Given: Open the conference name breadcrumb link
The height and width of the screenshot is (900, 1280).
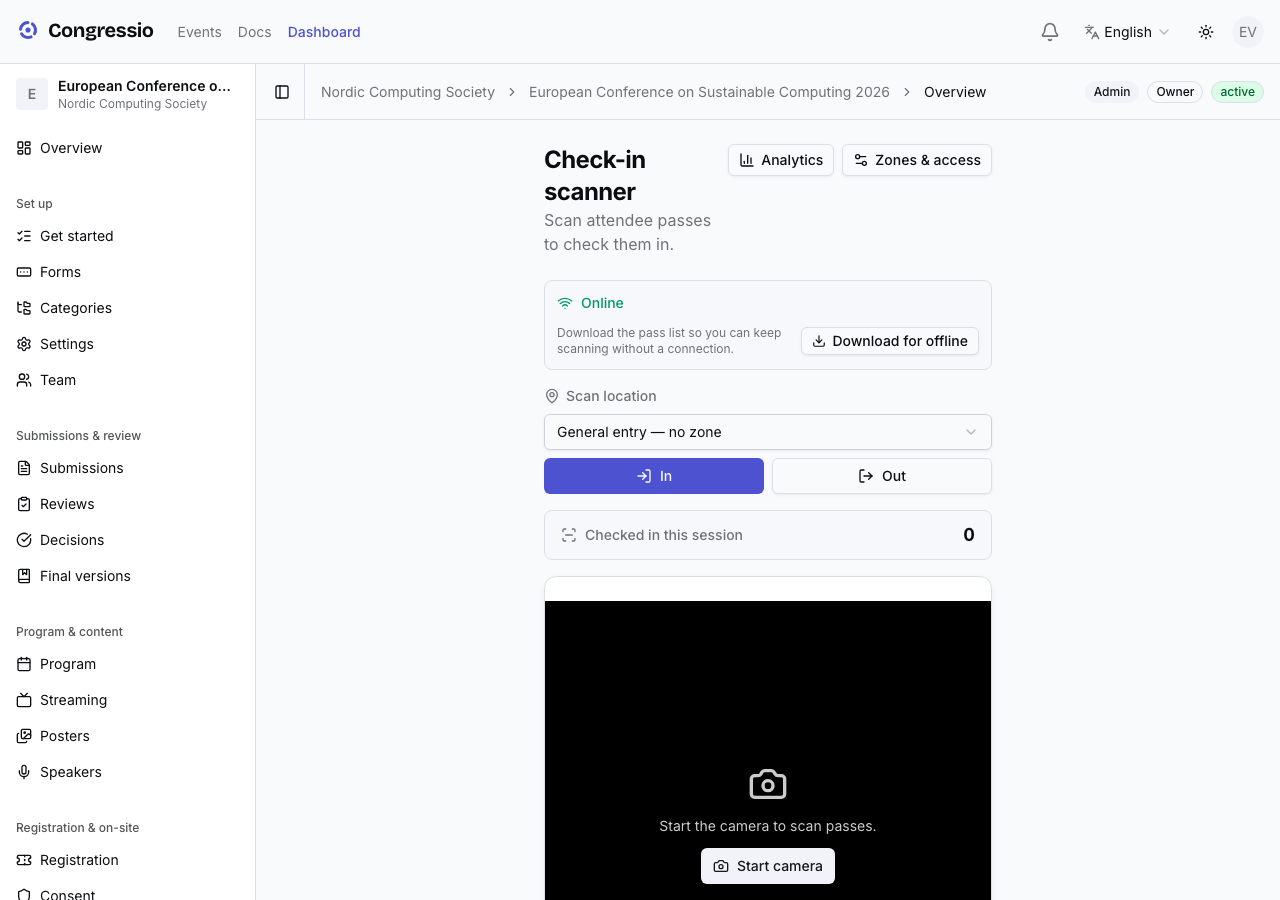Looking at the screenshot, I should point(709,92).
